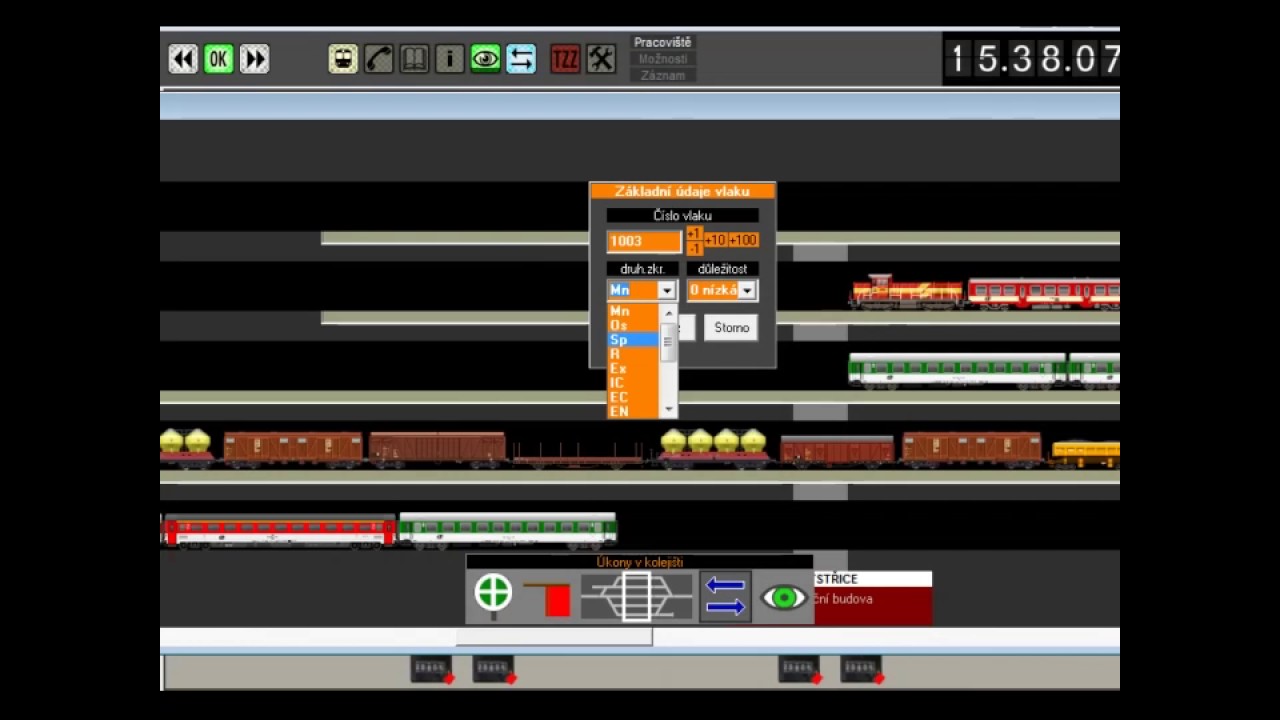
Task: Toggle the green eye view icon in top toolbar
Action: 485,59
